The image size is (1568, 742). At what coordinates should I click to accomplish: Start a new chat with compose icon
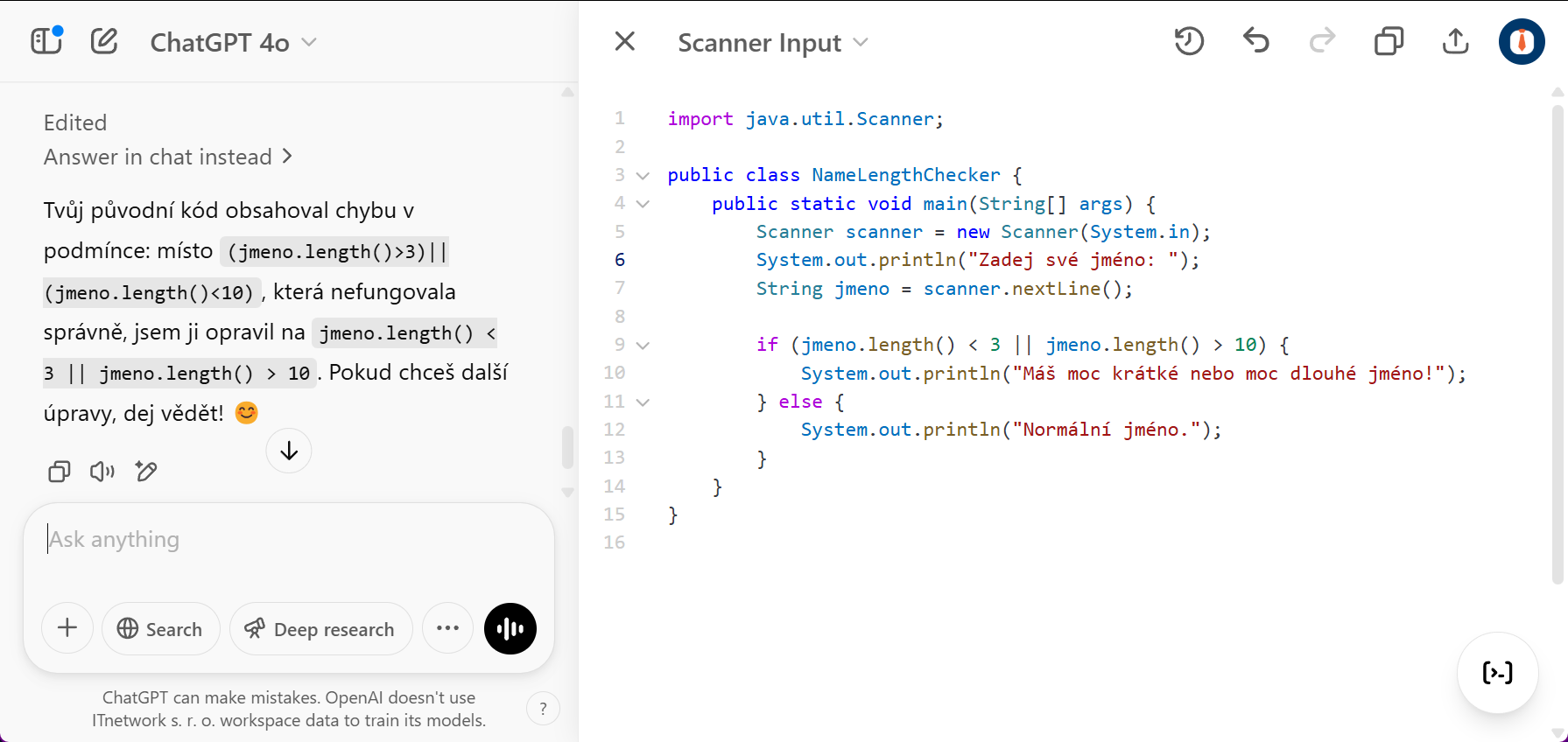tap(104, 41)
